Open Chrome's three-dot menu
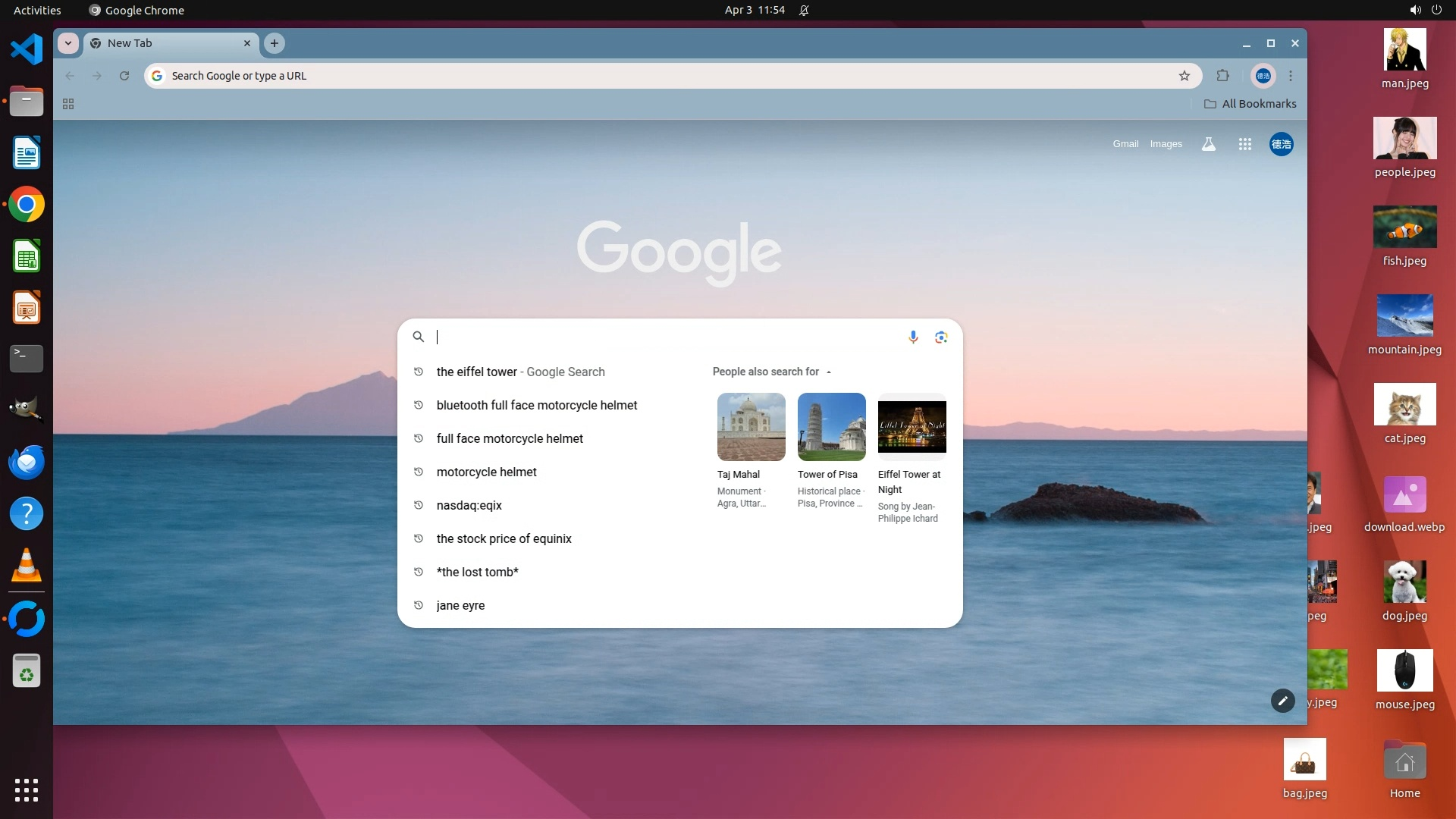The height and width of the screenshot is (819, 1456). (x=1291, y=76)
